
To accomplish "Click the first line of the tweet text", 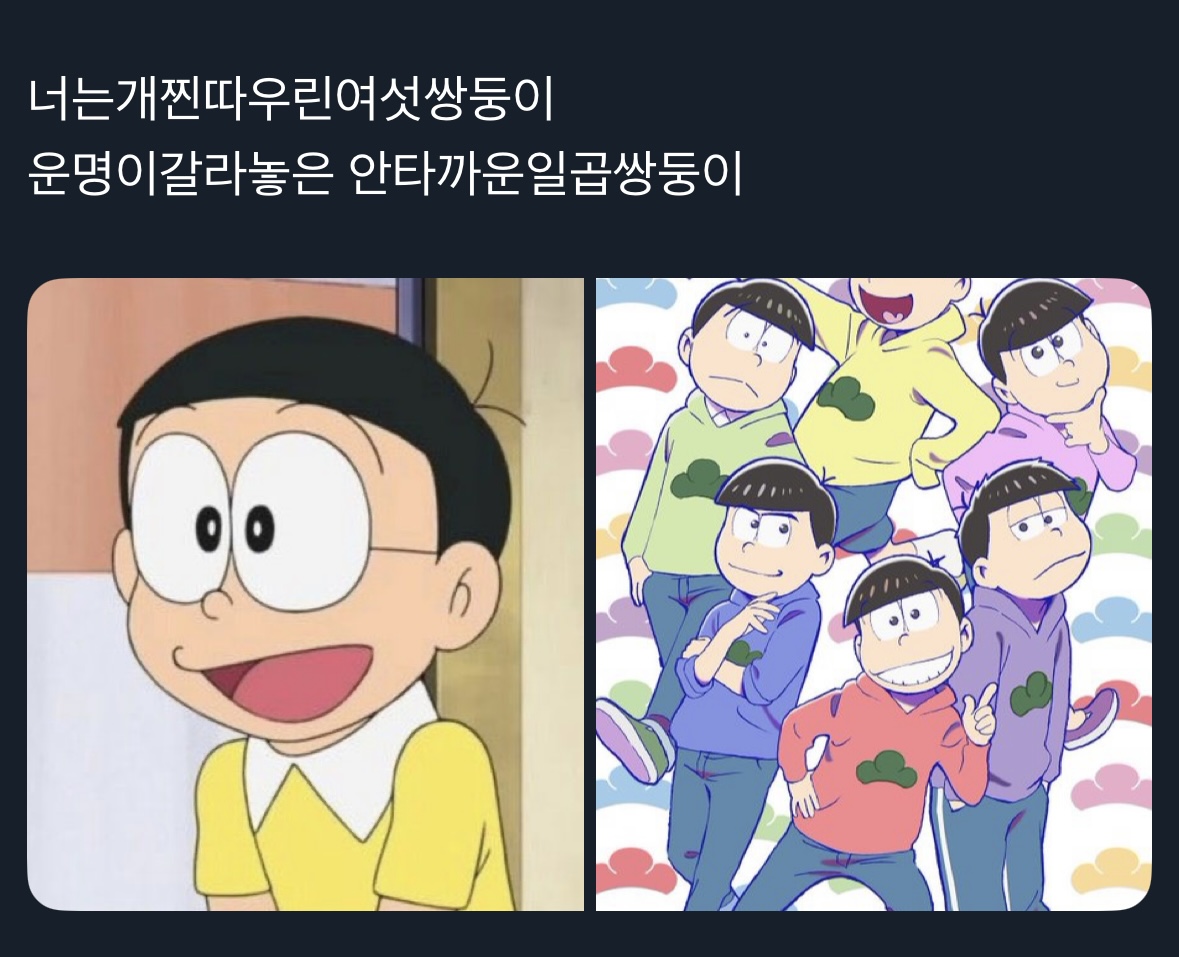I will [x=291, y=100].
